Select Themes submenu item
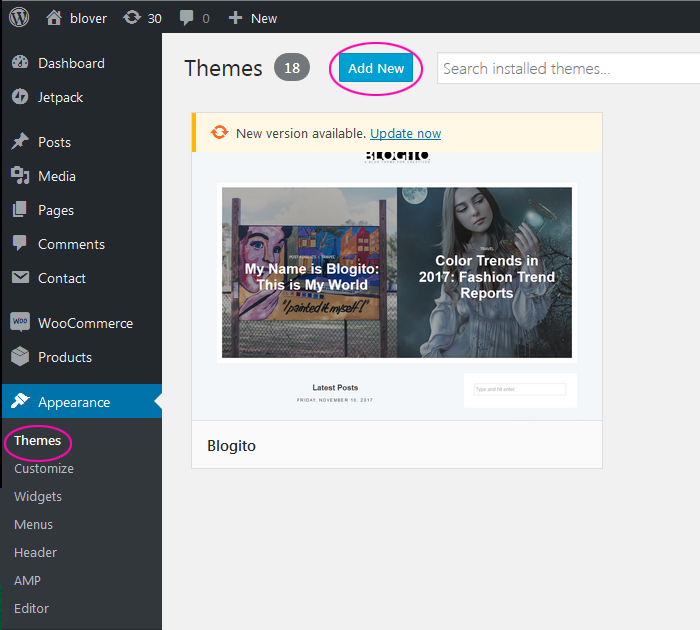Image resolution: width=700 pixels, height=630 pixels. point(38,441)
